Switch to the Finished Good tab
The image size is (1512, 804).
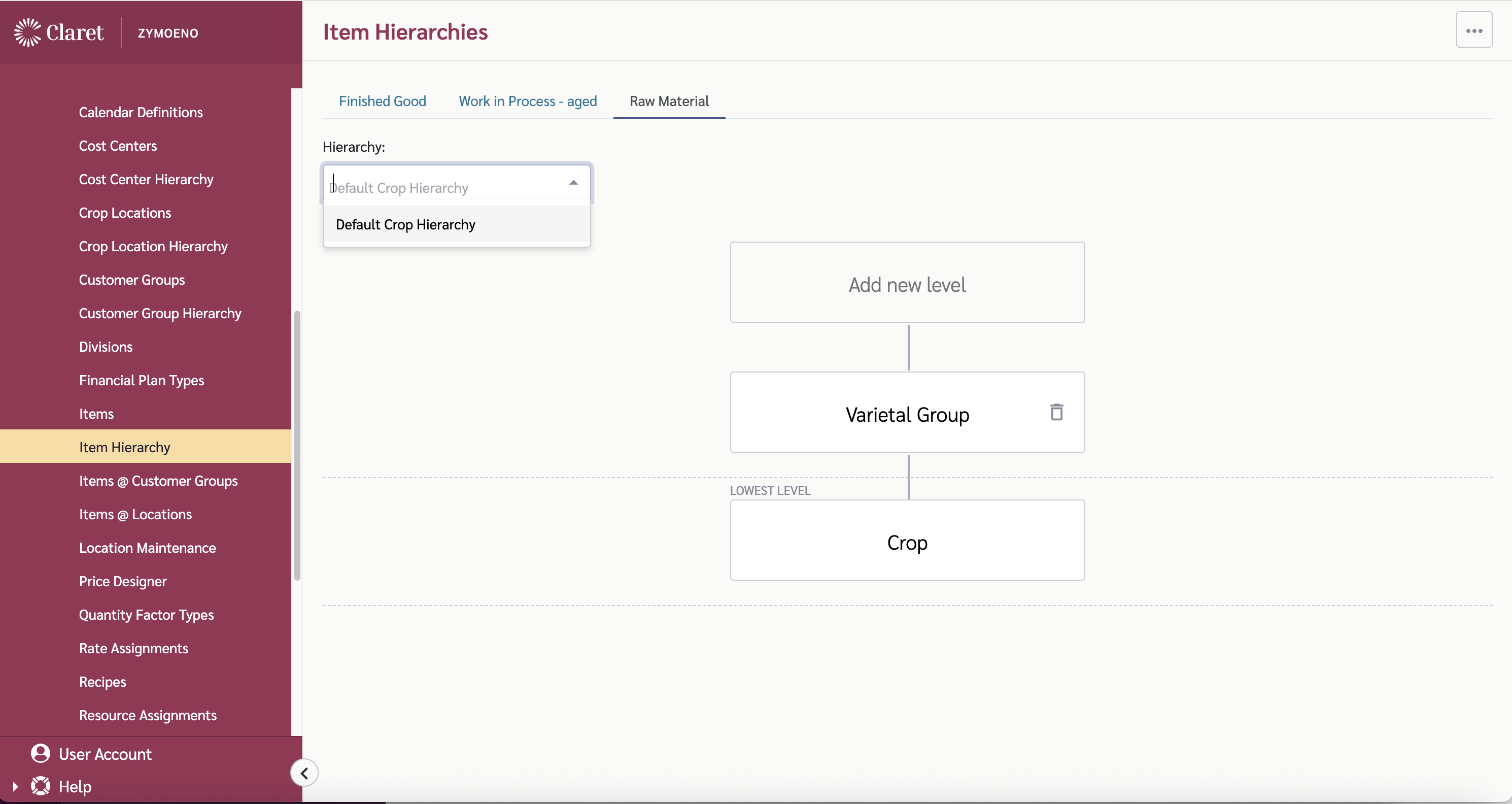pyautogui.click(x=382, y=101)
